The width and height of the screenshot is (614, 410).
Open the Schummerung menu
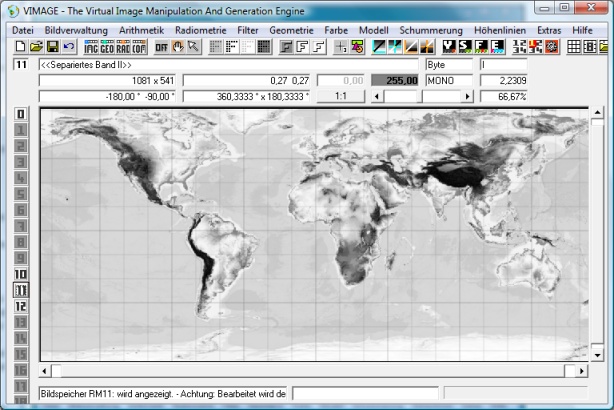pos(430,30)
